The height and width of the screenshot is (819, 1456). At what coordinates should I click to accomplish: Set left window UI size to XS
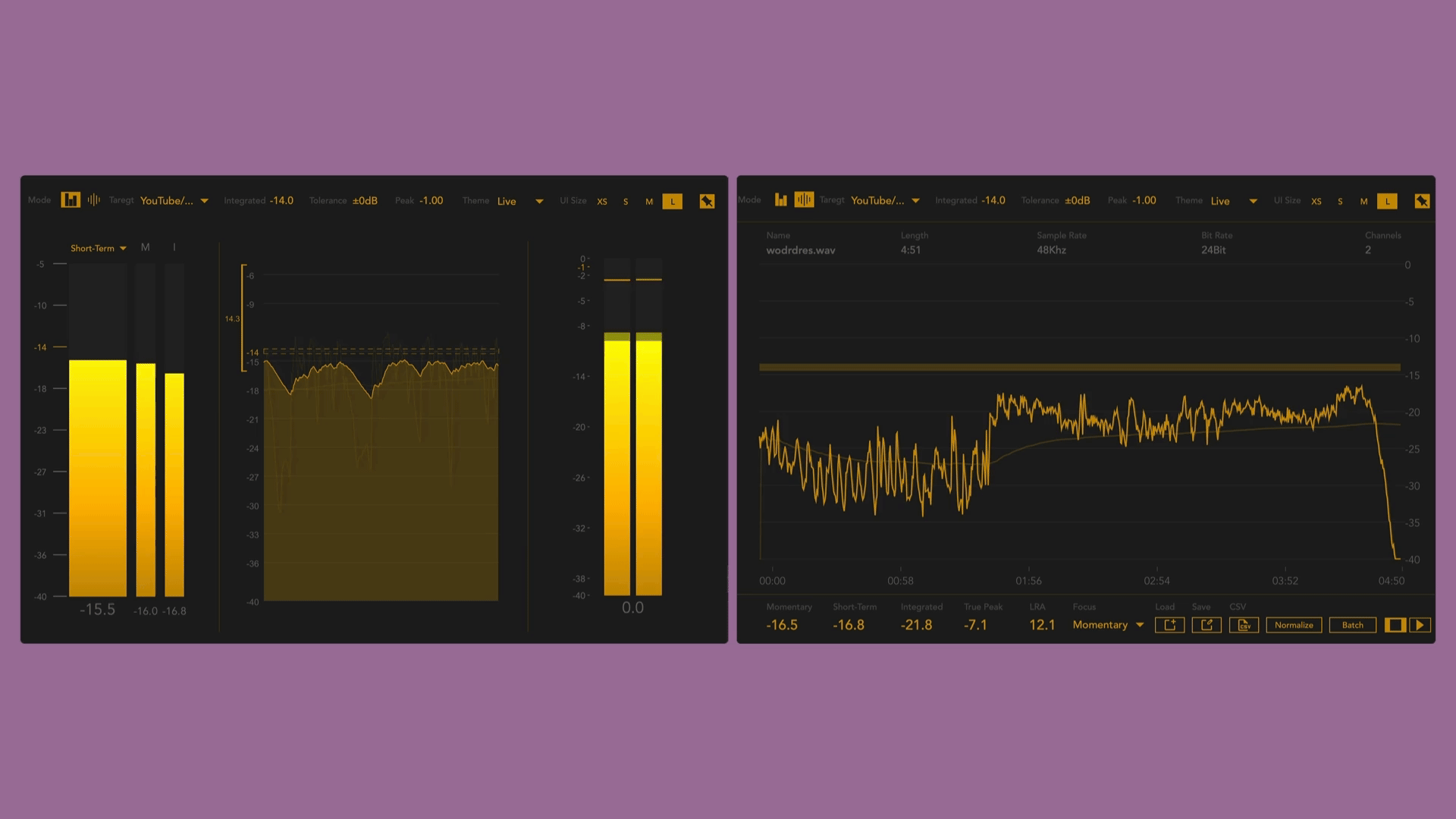(x=602, y=202)
